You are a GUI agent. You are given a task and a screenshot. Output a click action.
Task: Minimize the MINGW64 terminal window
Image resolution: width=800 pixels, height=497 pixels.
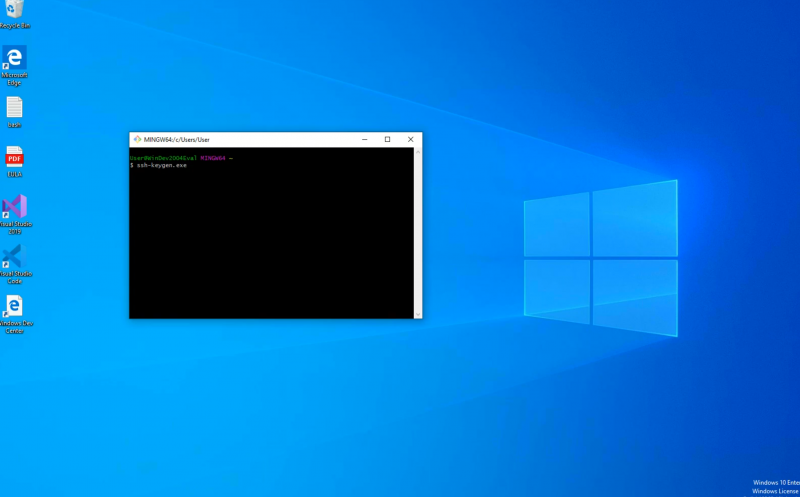[364, 139]
